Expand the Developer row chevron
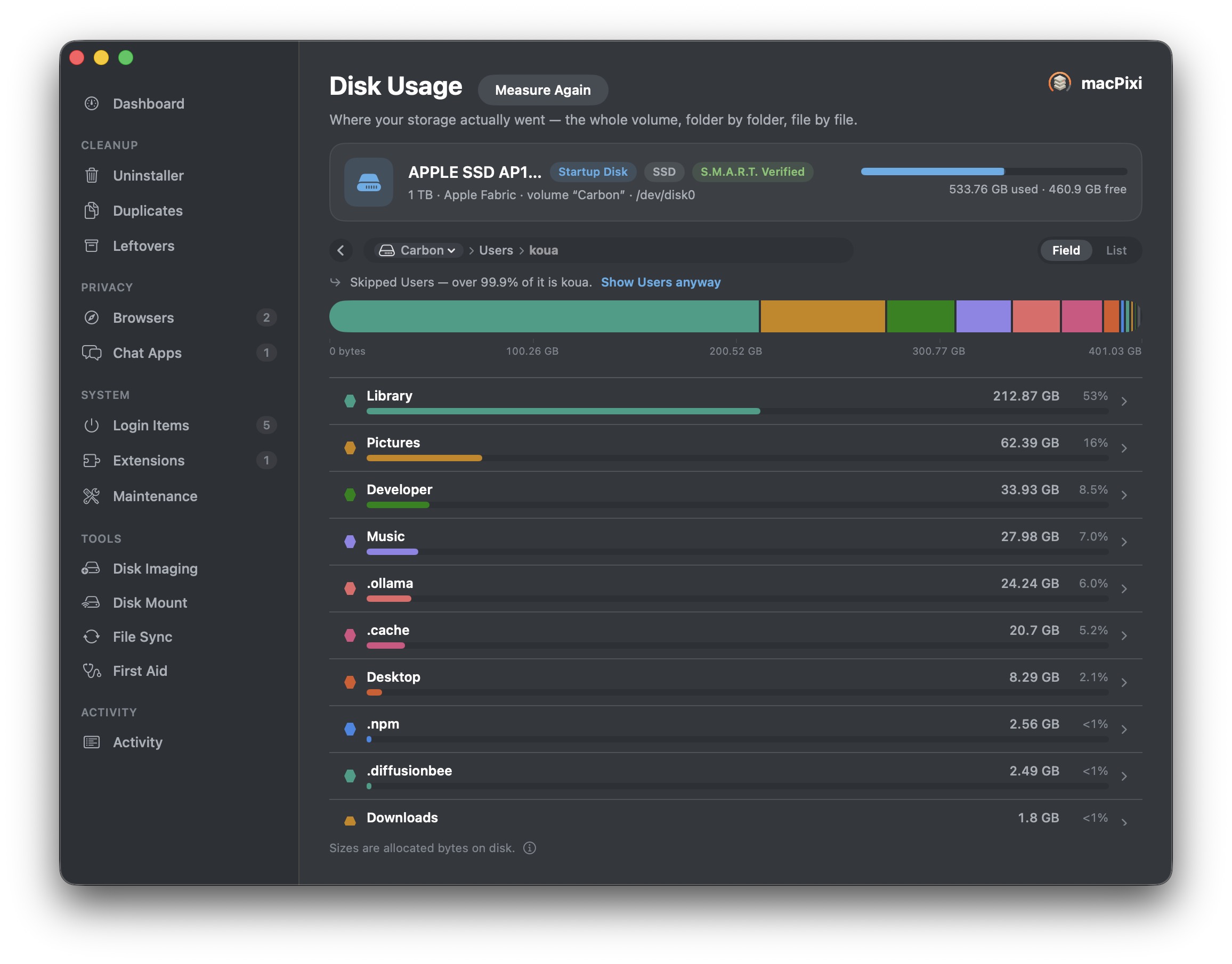The width and height of the screenshot is (1232, 964). click(x=1124, y=494)
